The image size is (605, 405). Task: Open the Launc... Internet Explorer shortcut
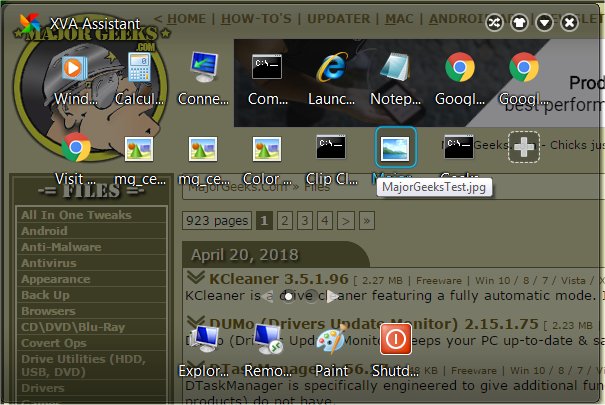tap(331, 80)
